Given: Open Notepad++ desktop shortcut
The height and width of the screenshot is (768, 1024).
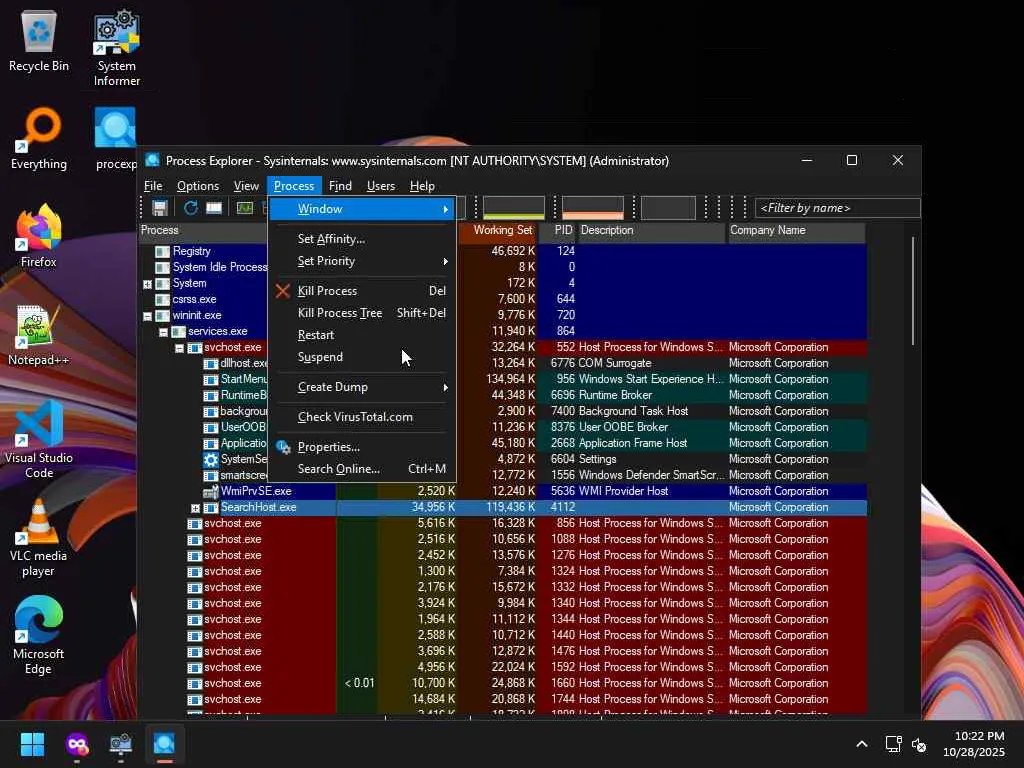Looking at the screenshot, I should coord(39,334).
